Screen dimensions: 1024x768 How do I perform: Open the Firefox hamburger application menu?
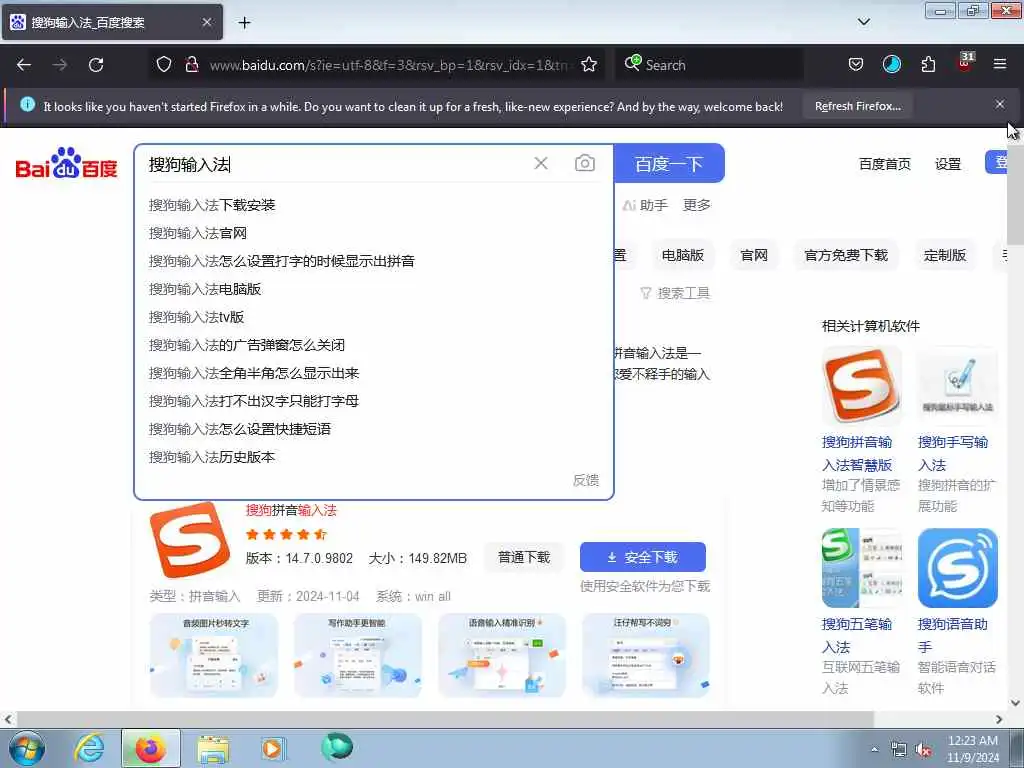[1000, 64]
